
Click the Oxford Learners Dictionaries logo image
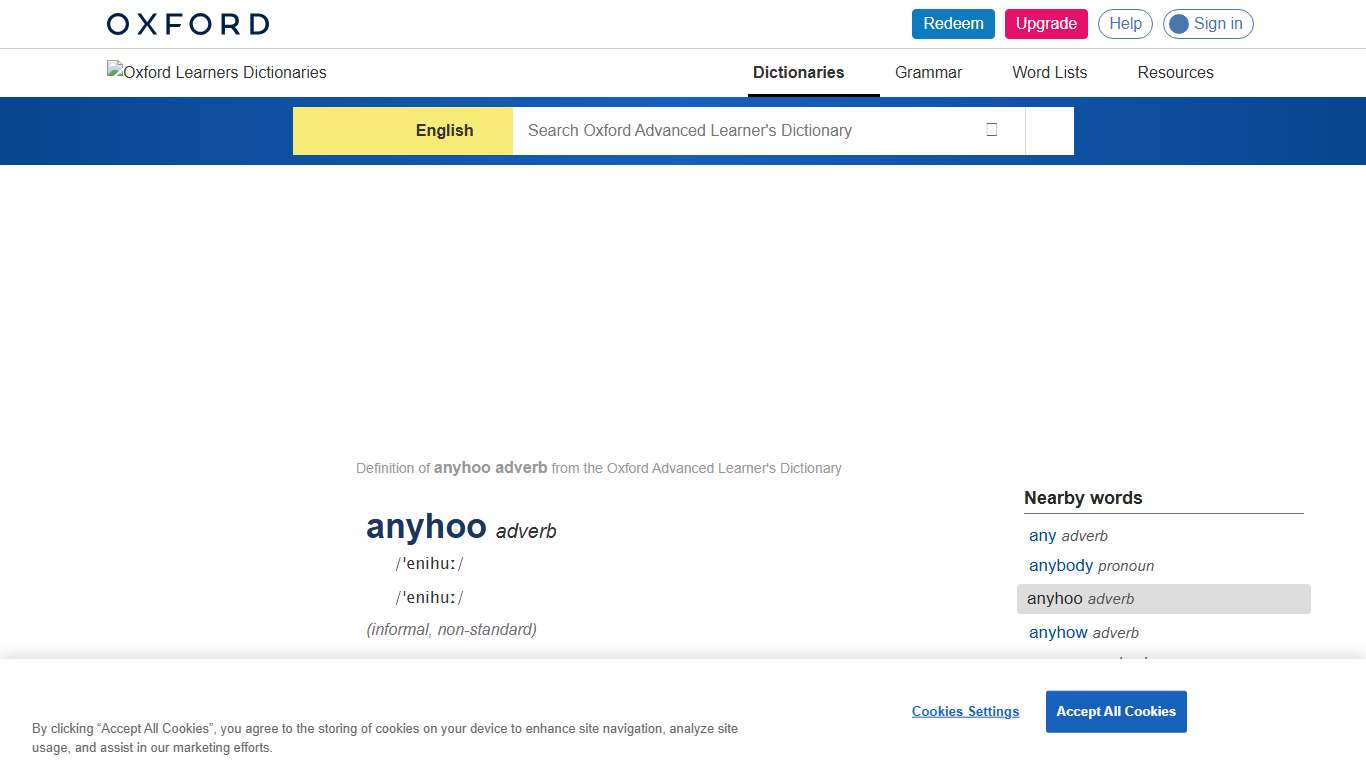(x=216, y=71)
